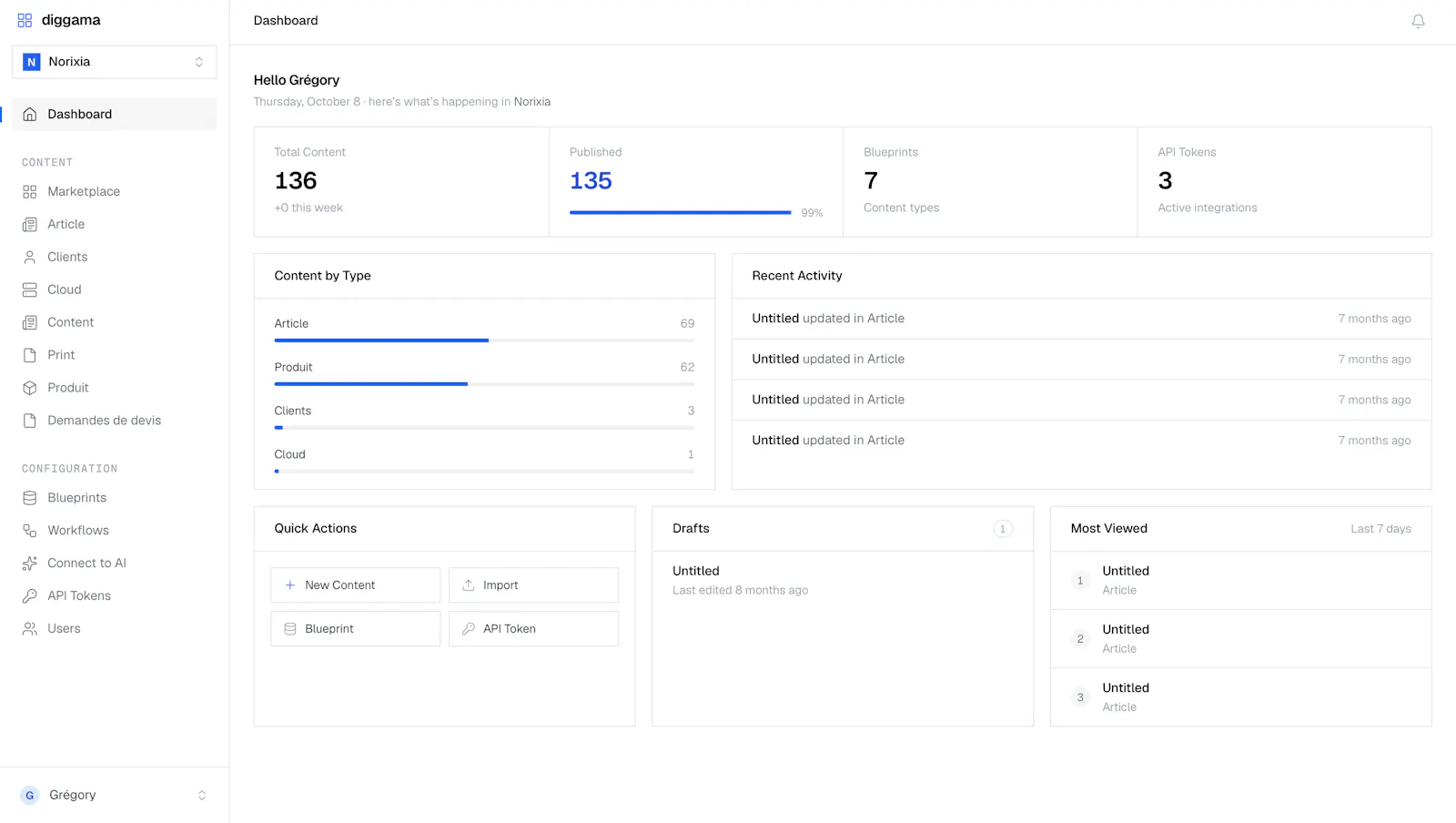
Task: Click the Clients person icon
Action: [30, 257]
